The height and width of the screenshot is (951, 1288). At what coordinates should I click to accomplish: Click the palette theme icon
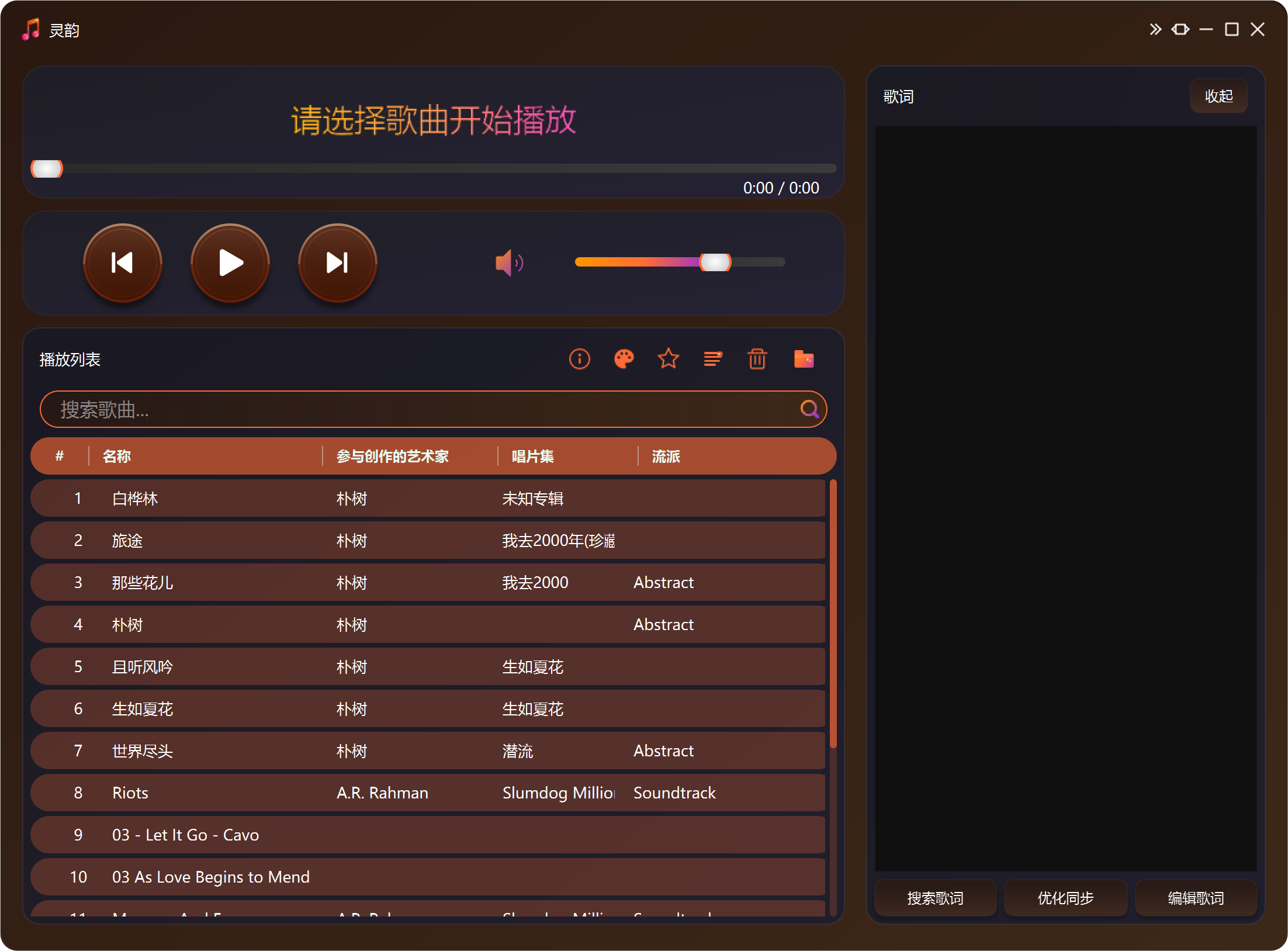624,358
